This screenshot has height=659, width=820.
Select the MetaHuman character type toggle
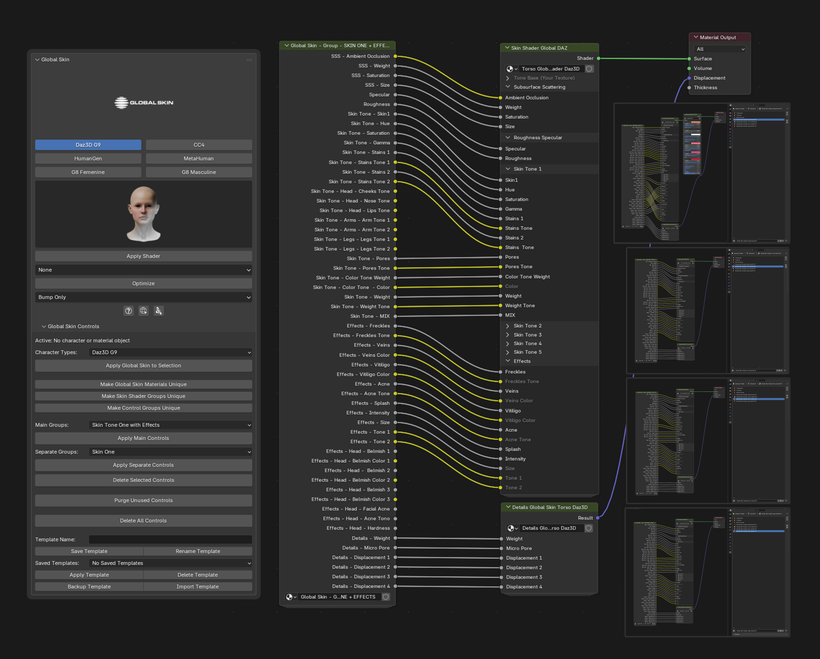199,158
